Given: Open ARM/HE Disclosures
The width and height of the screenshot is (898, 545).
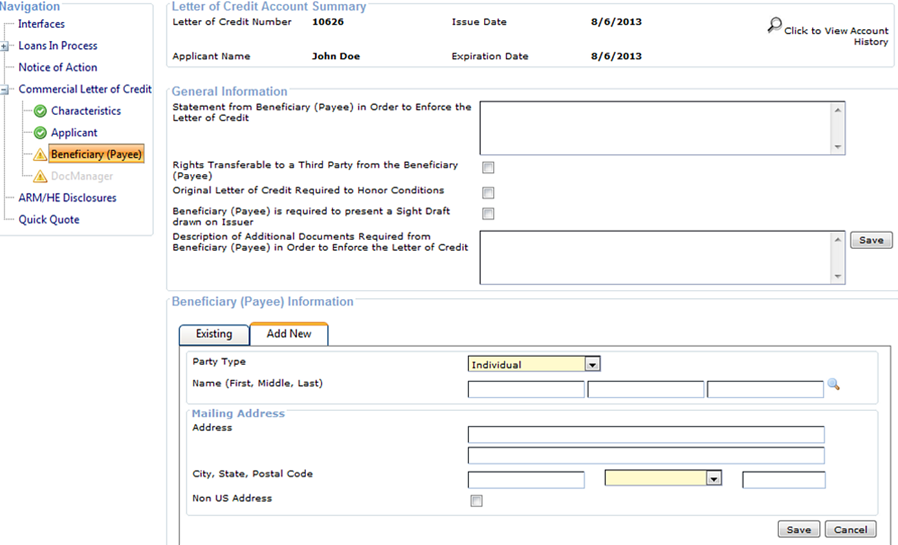Looking at the screenshot, I should coord(67,198).
